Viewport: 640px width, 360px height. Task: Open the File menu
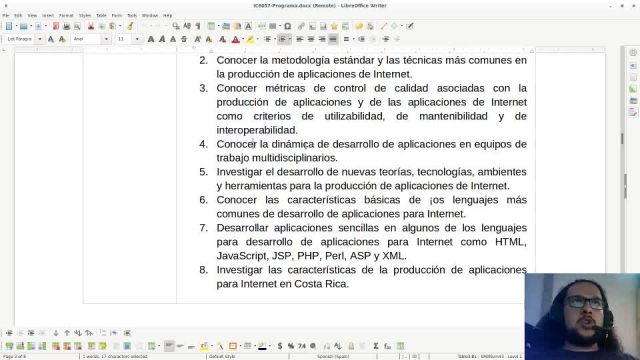(6, 16)
